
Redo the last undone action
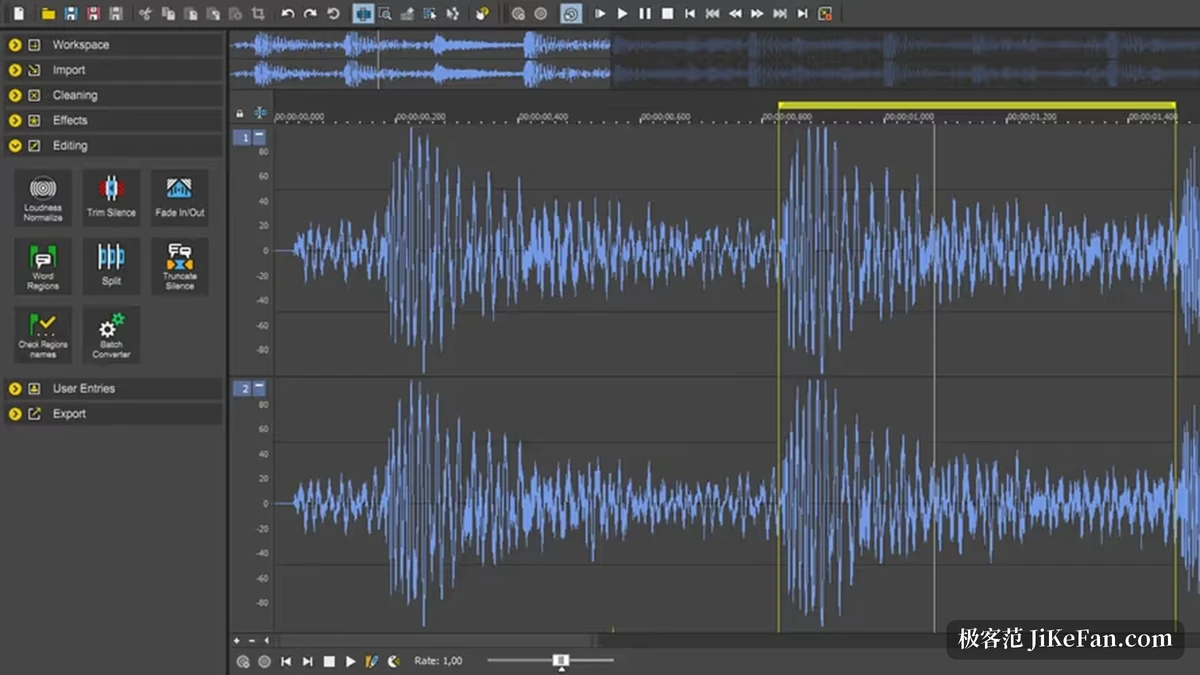click(310, 14)
